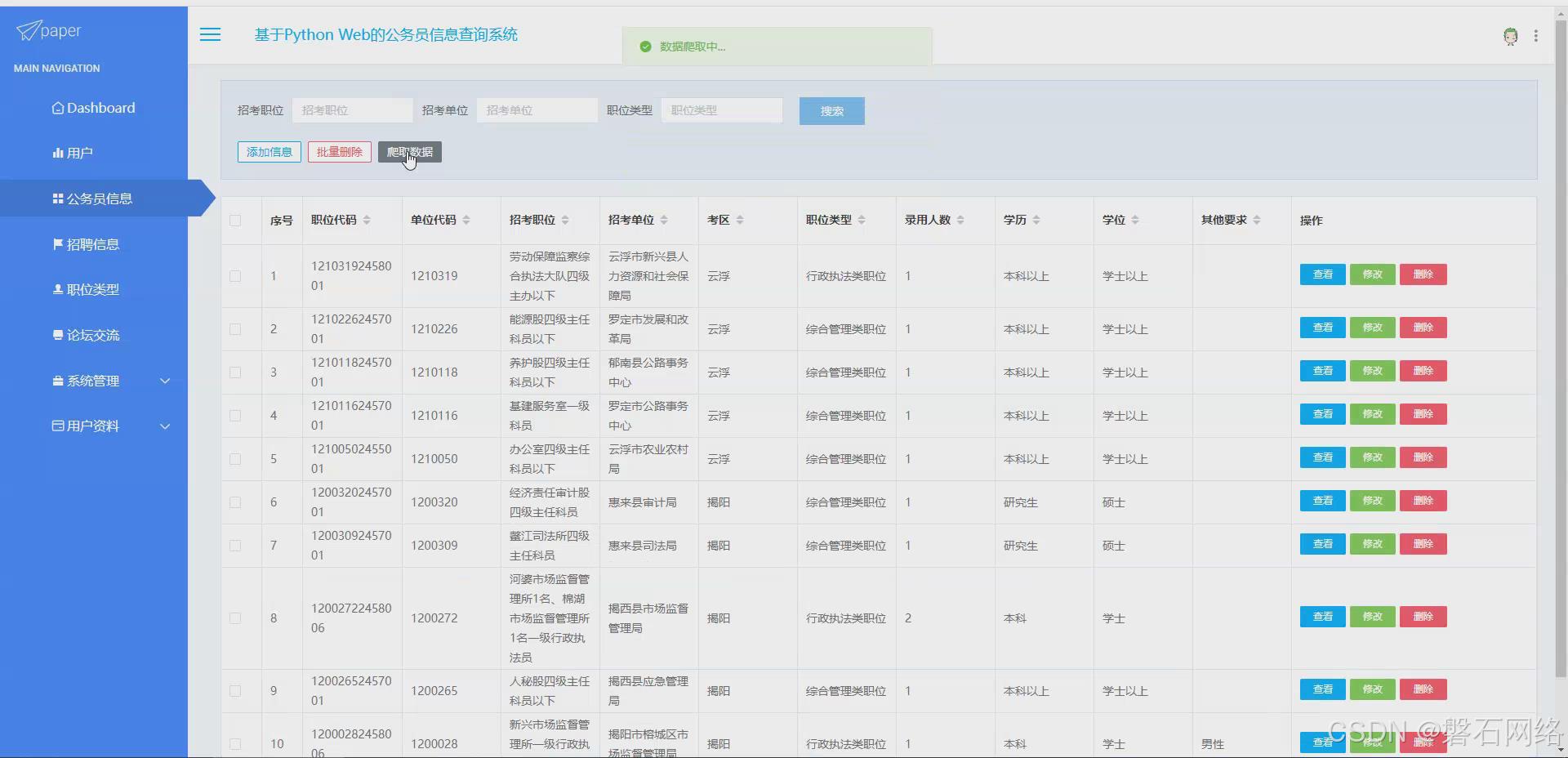Select 用户 in the sidebar navigation
Screen dimensions: 1568x758
80,152
